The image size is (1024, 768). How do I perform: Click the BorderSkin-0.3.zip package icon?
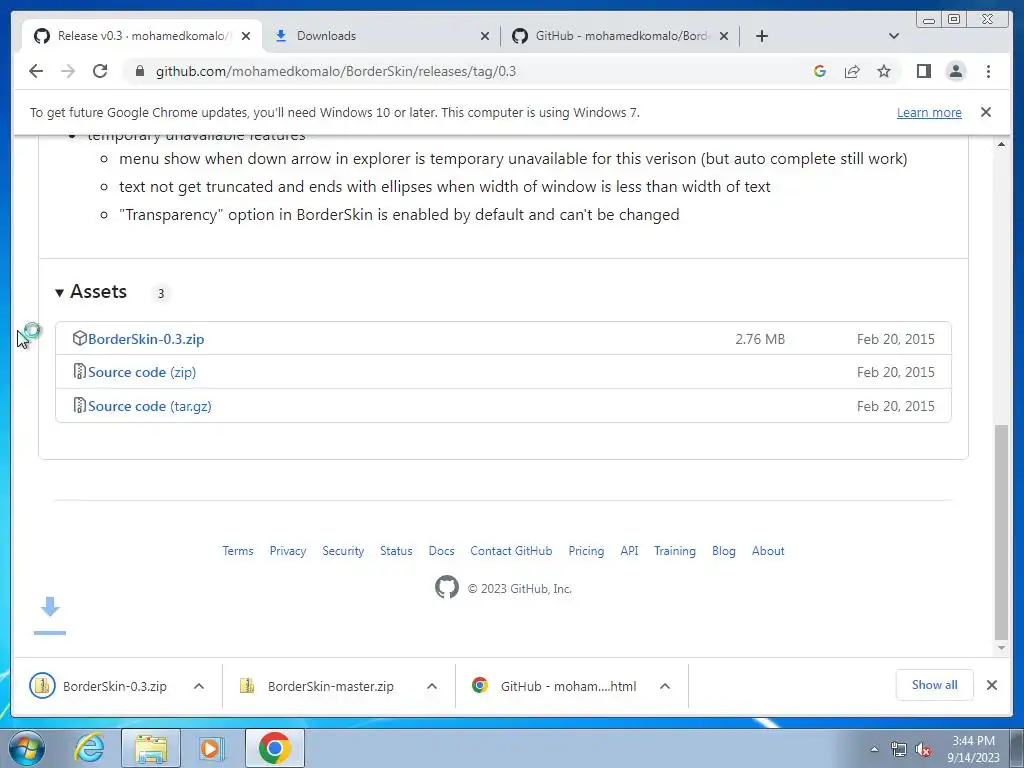[x=80, y=338]
